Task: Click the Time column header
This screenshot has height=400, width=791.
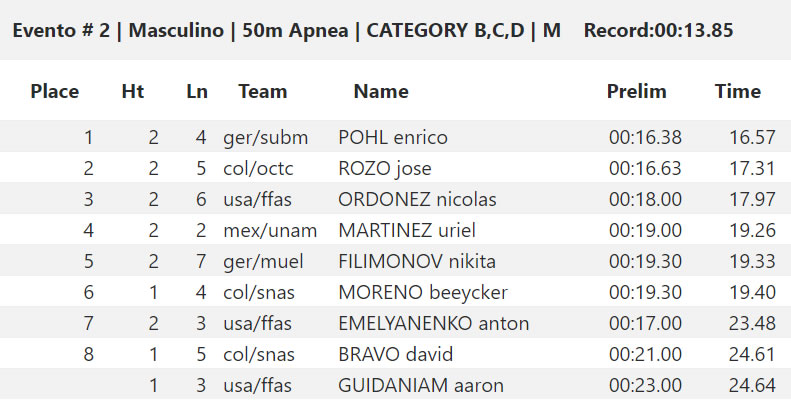Action: click(x=738, y=91)
